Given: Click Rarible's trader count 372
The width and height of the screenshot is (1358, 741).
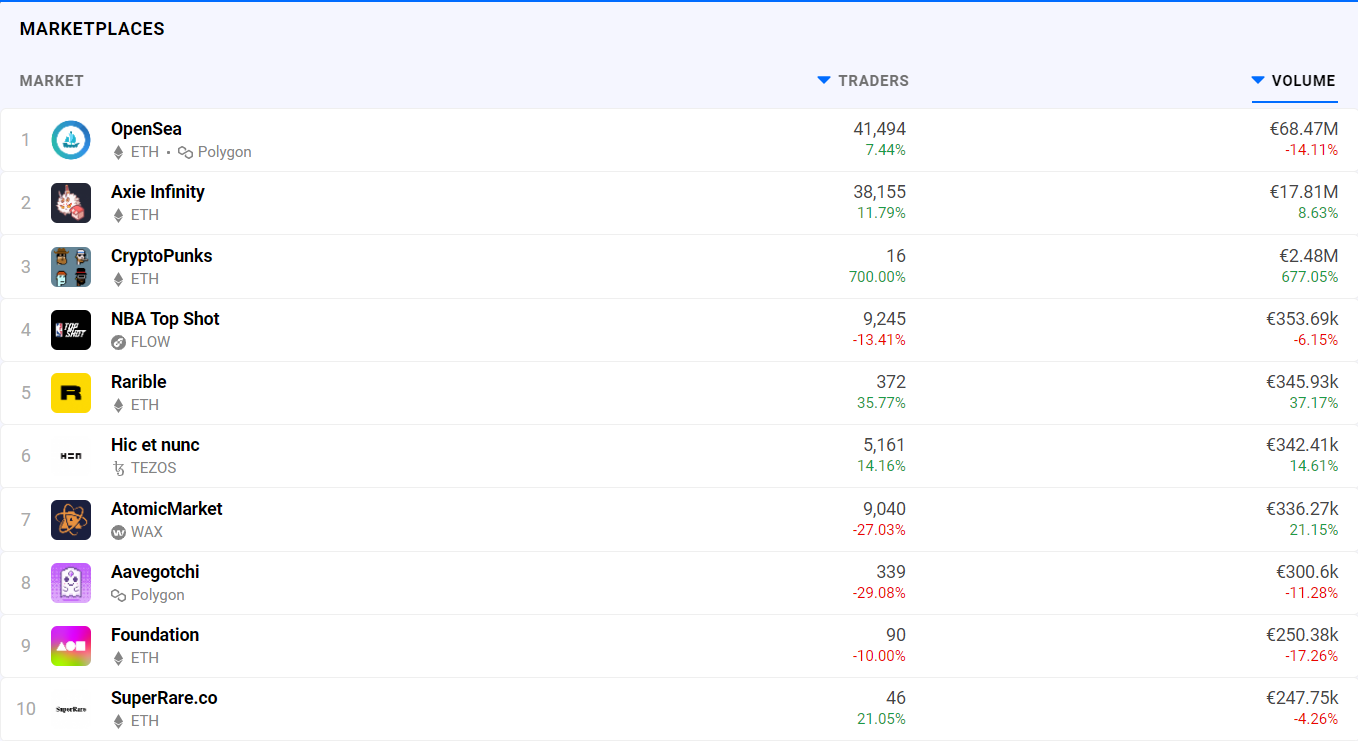Looking at the screenshot, I should coord(891,382).
